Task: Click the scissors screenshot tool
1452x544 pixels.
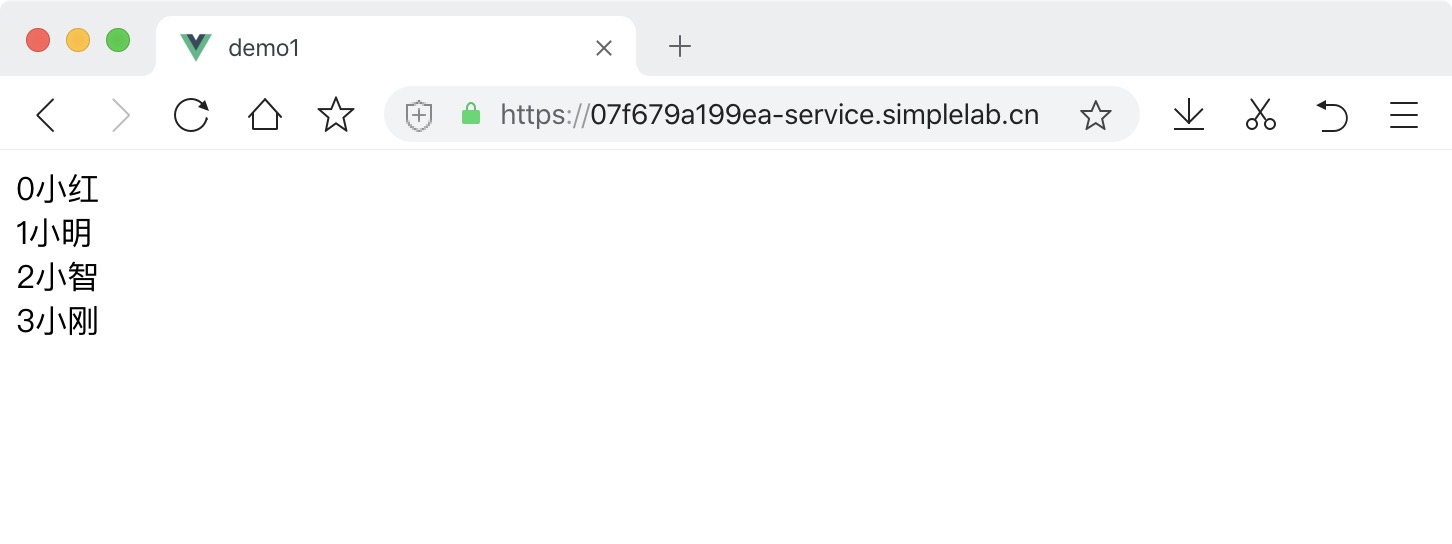Action: click(x=1261, y=115)
